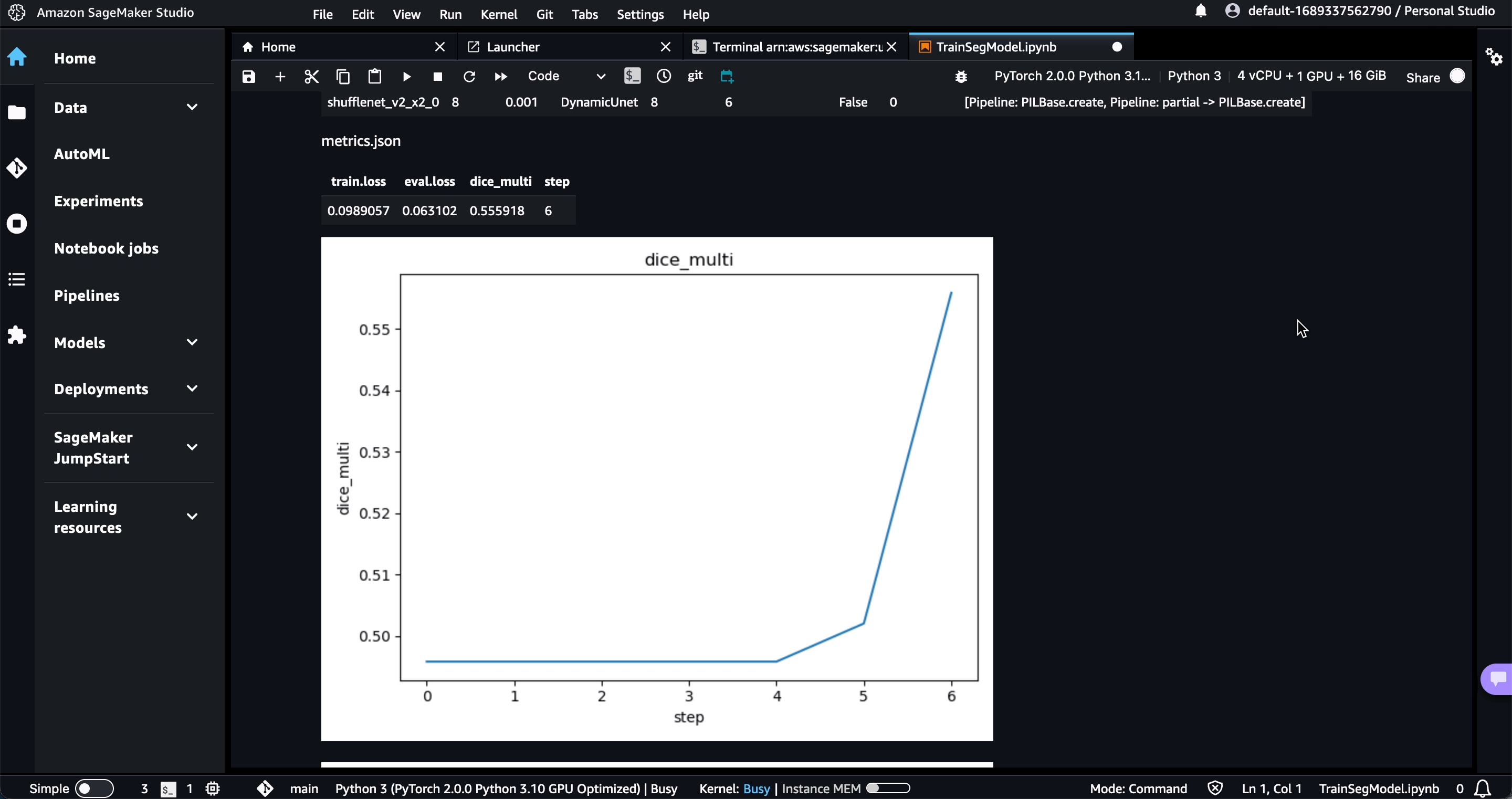Open the Kernel menu
Image resolution: width=1512 pixels, height=799 pixels.
[498, 14]
